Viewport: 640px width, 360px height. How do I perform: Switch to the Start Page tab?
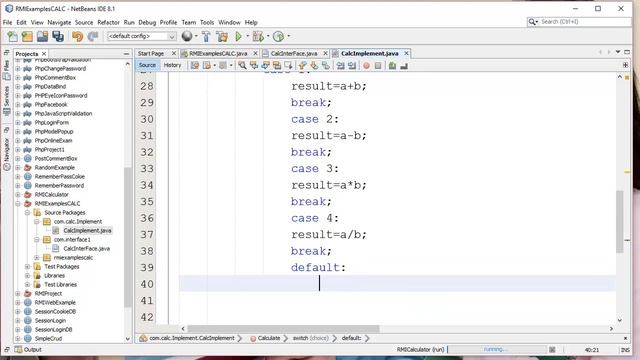click(x=151, y=53)
